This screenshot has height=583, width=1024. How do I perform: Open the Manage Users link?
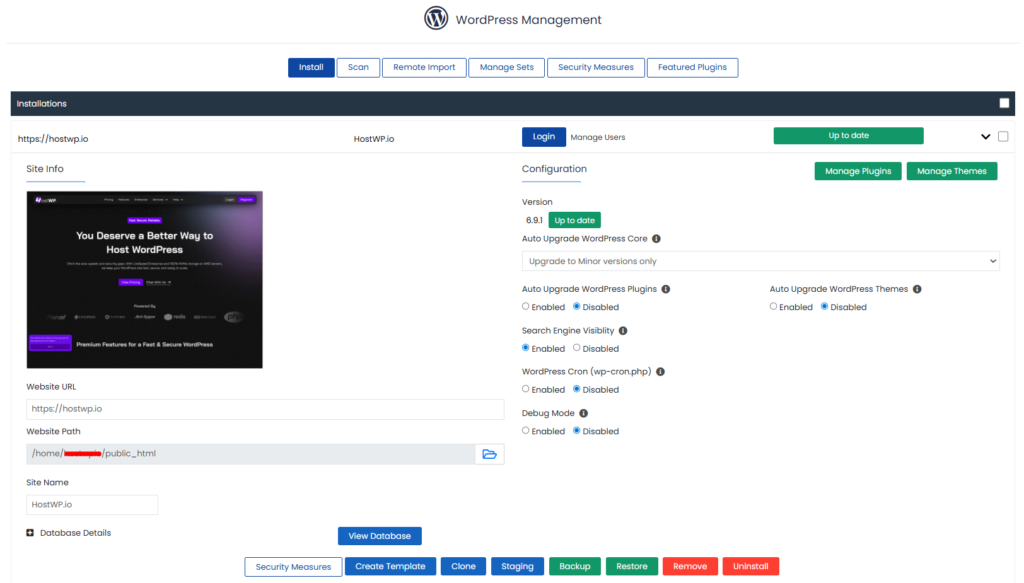(598, 137)
